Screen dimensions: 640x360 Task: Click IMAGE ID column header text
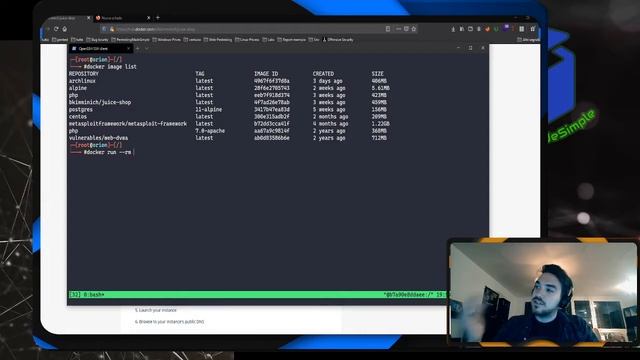point(266,74)
